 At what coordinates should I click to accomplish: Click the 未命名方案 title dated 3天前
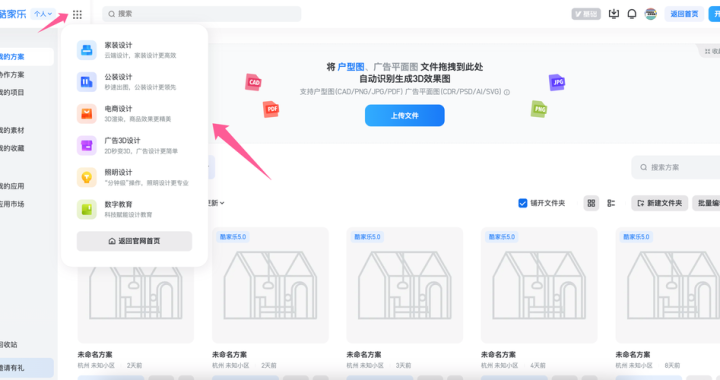coord(364,354)
